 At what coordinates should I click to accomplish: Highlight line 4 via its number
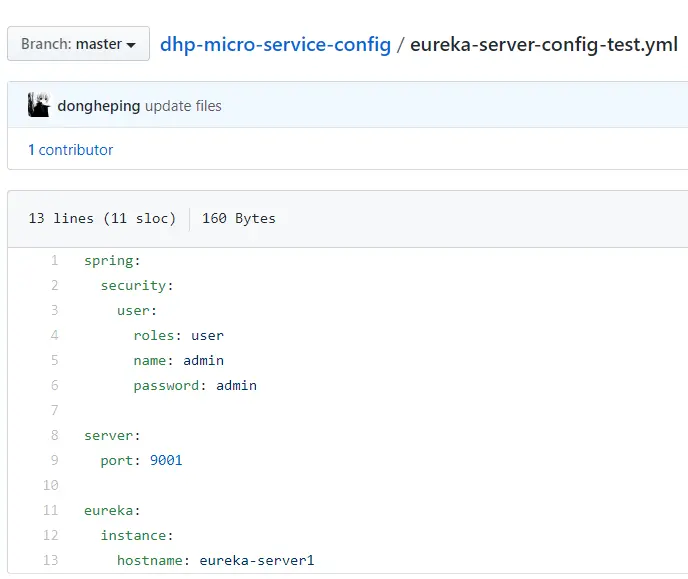click(54, 336)
